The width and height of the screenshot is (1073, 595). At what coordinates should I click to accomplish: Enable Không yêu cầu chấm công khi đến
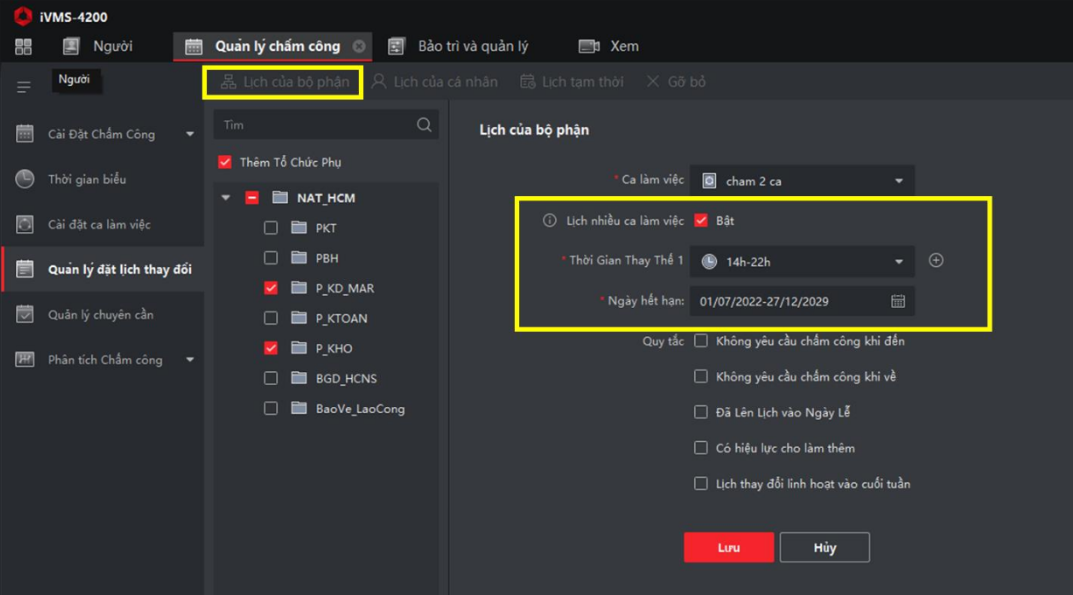pos(701,341)
